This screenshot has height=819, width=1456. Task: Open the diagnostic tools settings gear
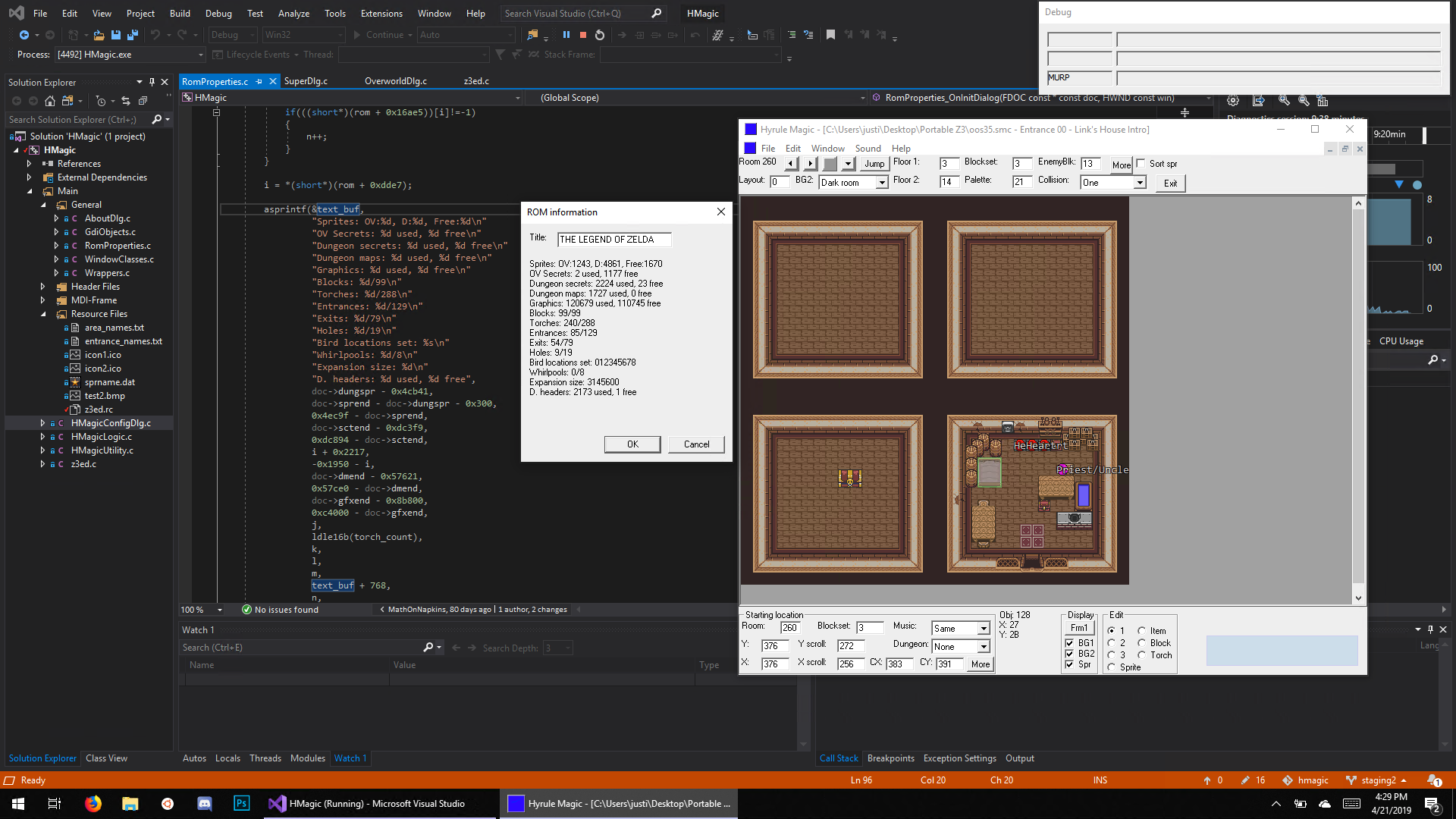coord(1234,100)
